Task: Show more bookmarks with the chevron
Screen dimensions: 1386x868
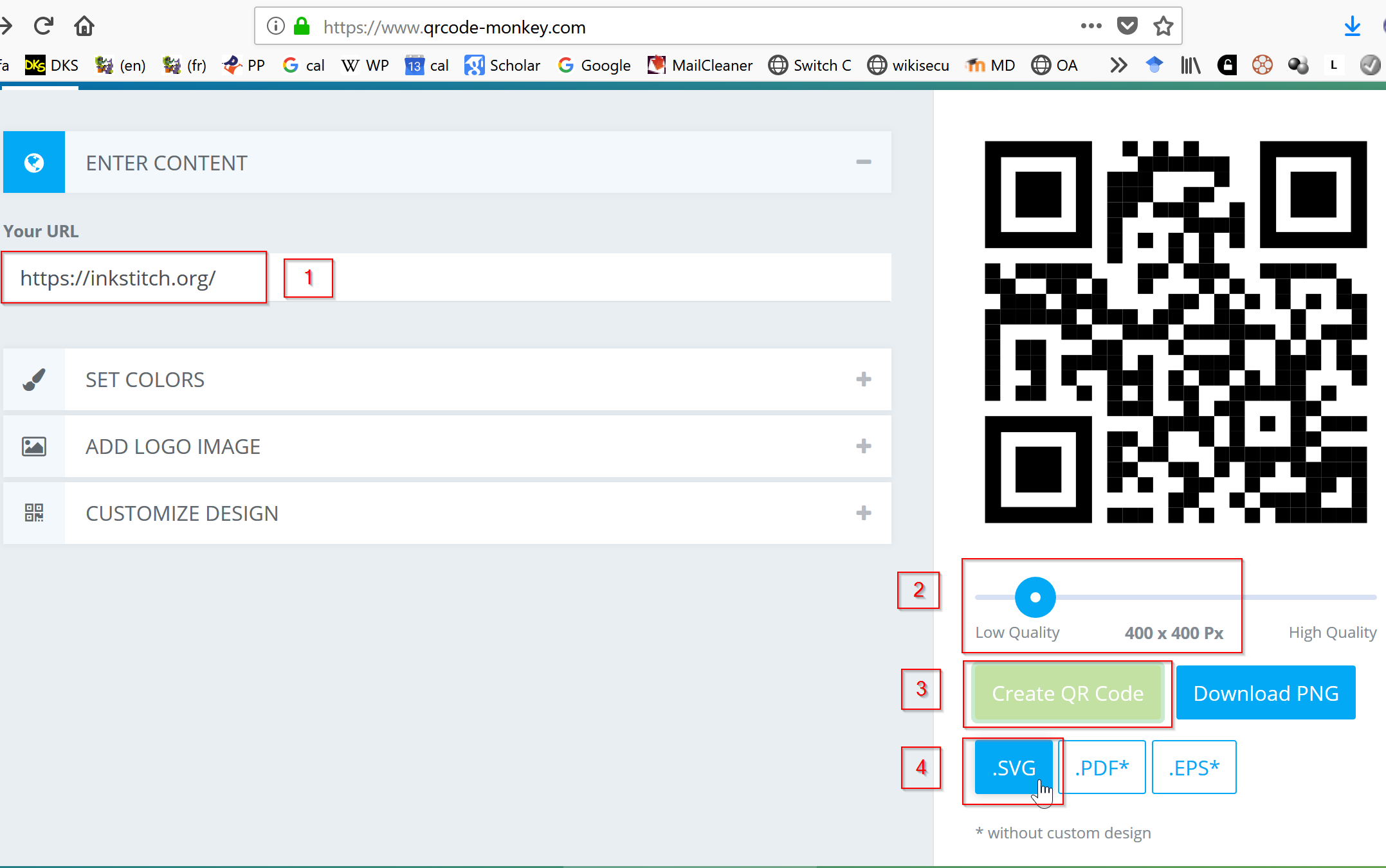Action: point(1118,66)
